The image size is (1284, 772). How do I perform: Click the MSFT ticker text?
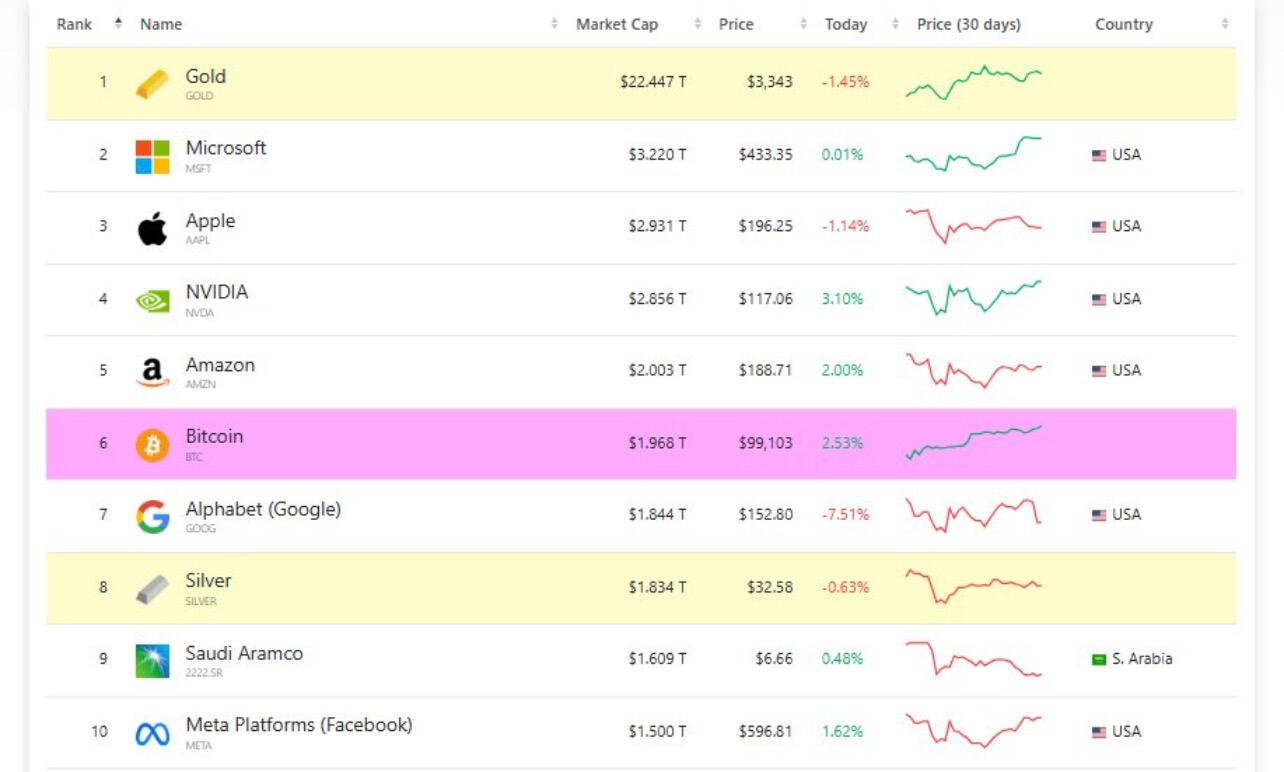[x=199, y=169]
